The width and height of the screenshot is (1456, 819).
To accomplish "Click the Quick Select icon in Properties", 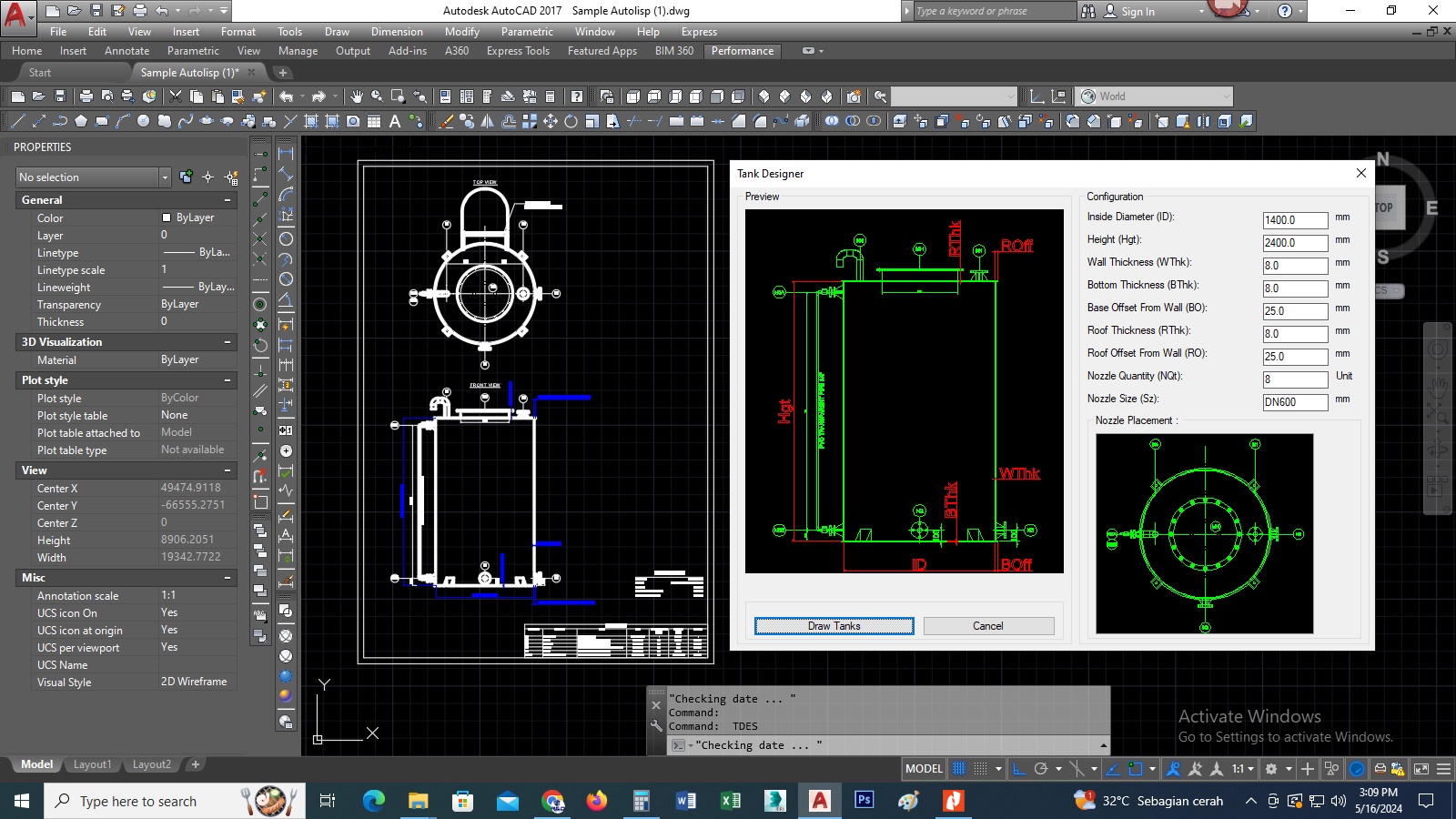I will [231, 177].
